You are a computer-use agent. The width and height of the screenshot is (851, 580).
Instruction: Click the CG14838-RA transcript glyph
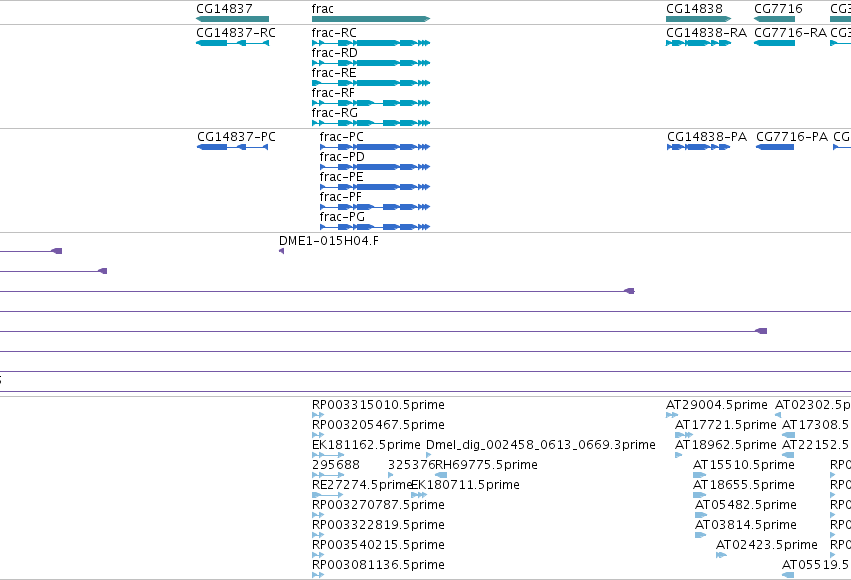click(x=698, y=43)
